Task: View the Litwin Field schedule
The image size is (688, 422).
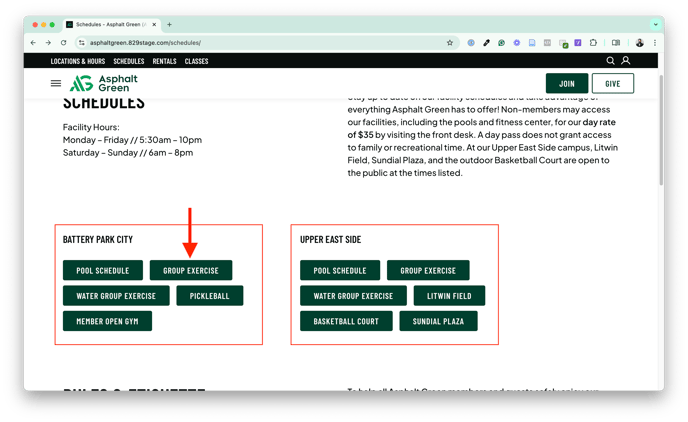Action: click(x=449, y=296)
